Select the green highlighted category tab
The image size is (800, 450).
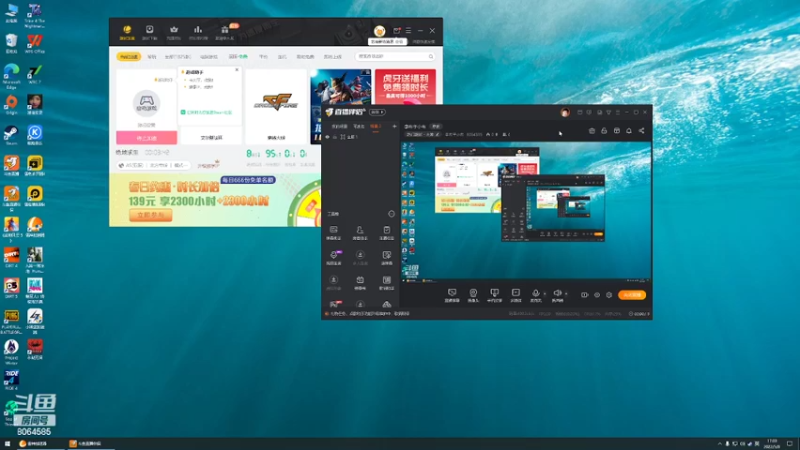[x=238, y=57]
